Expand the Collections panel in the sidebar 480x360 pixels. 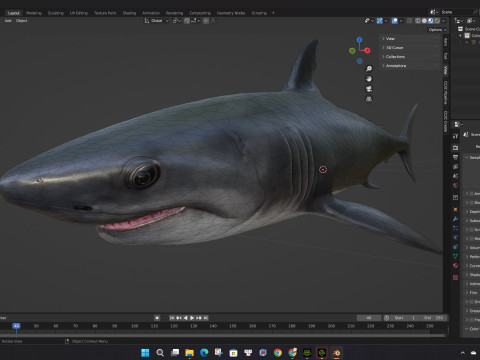click(410, 57)
